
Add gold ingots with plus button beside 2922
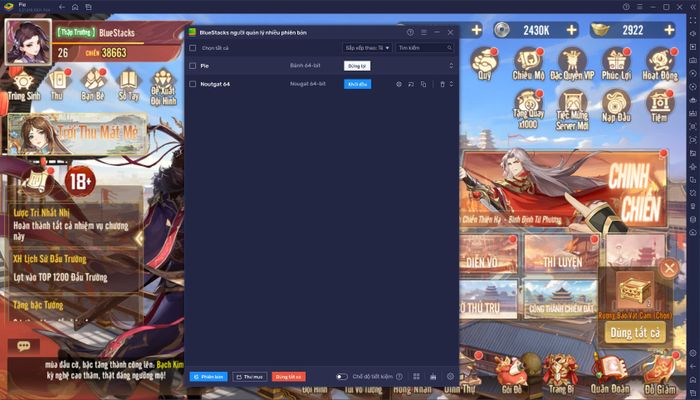[x=669, y=30]
